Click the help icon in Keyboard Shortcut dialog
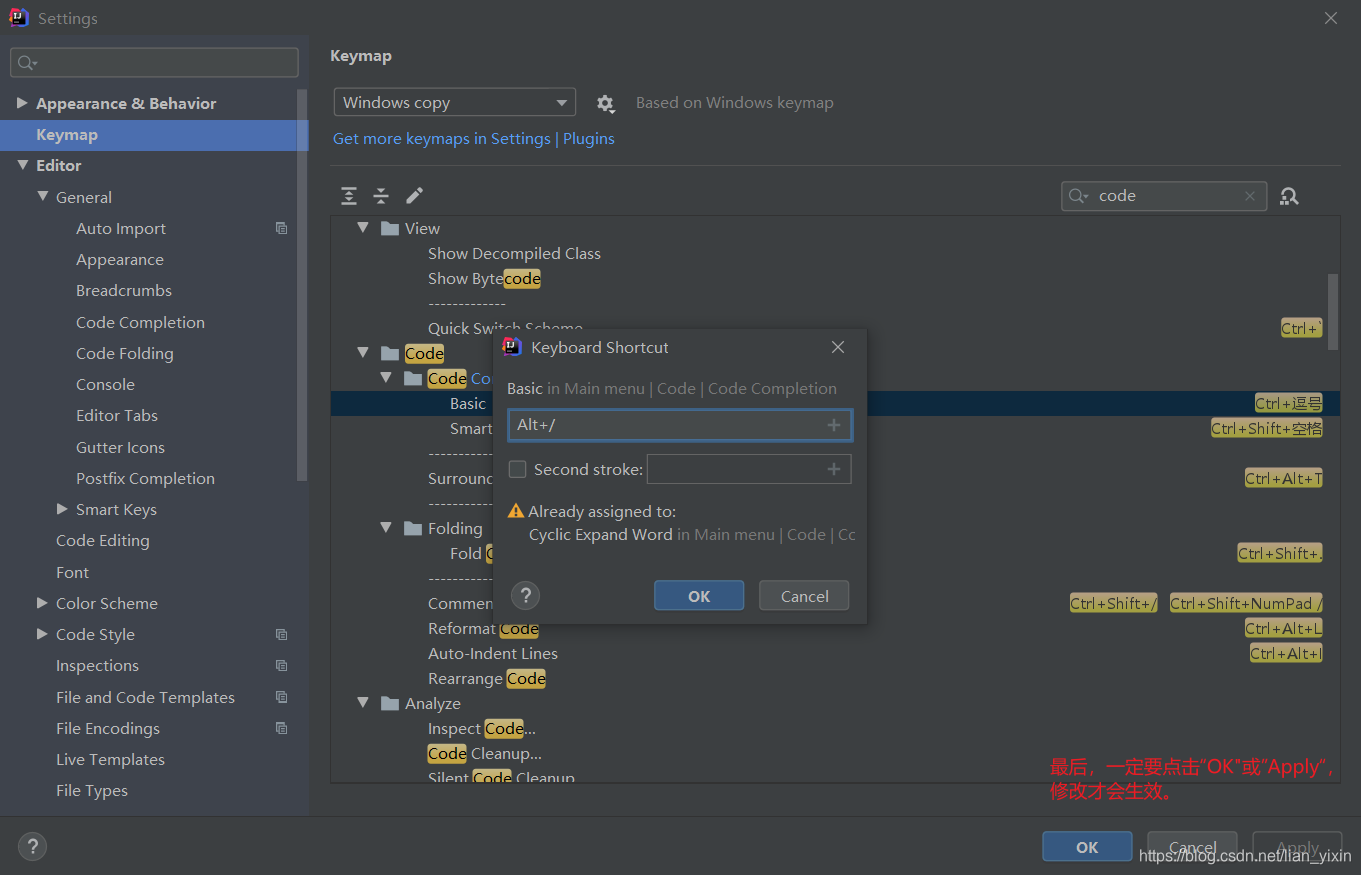The width and height of the screenshot is (1361, 875). (x=525, y=596)
